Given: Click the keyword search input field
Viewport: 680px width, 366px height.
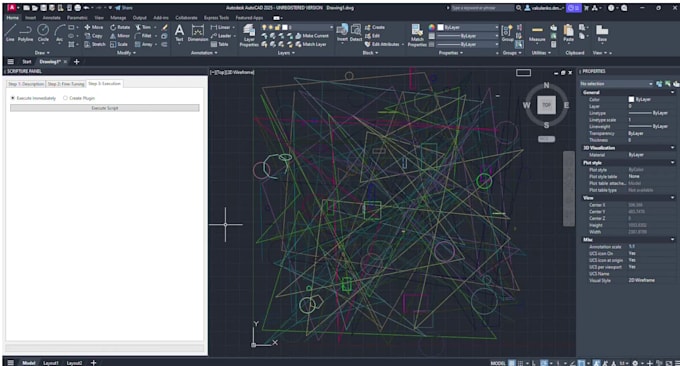Looking at the screenshot, I should point(482,8).
